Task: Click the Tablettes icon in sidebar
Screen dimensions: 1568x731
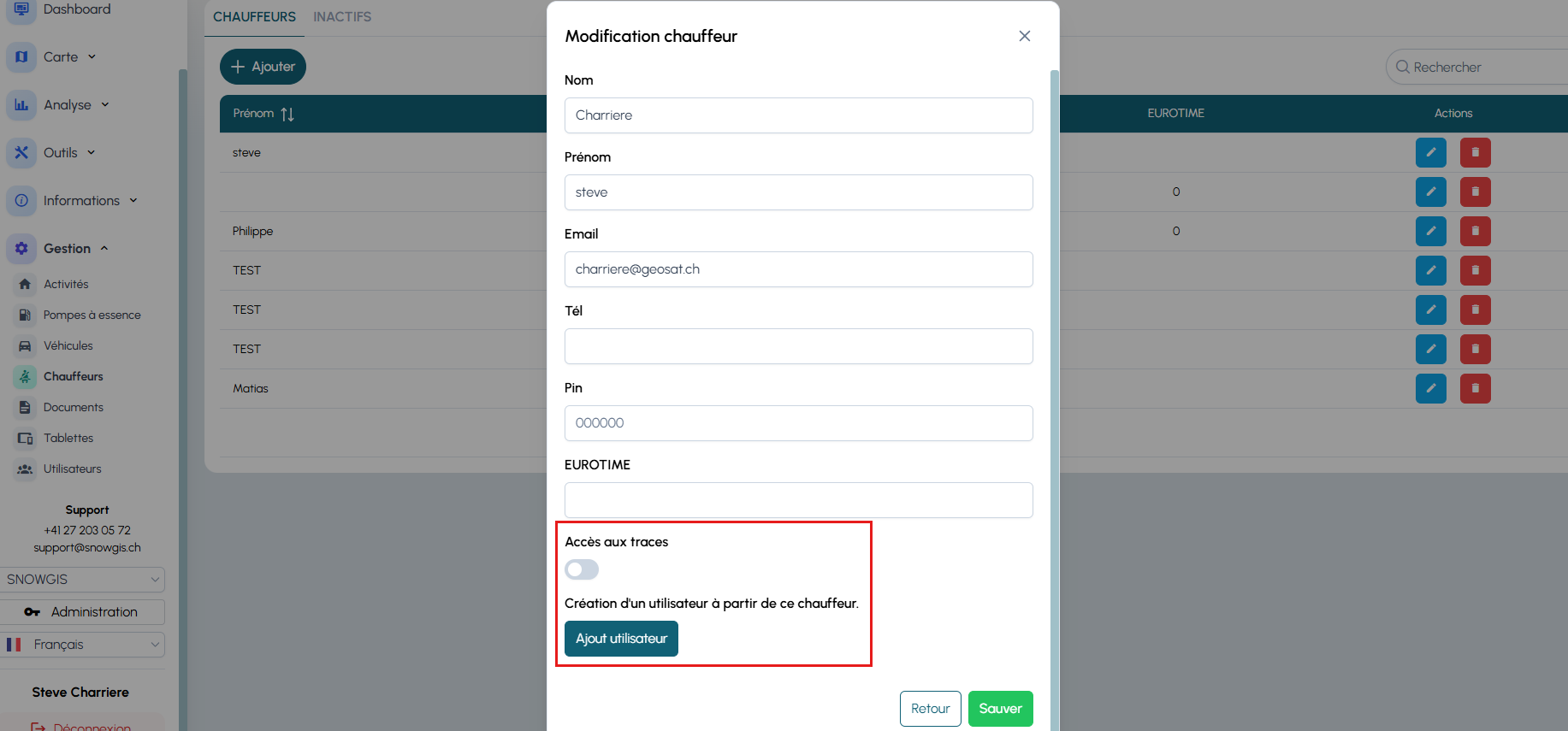Action: click(25, 439)
